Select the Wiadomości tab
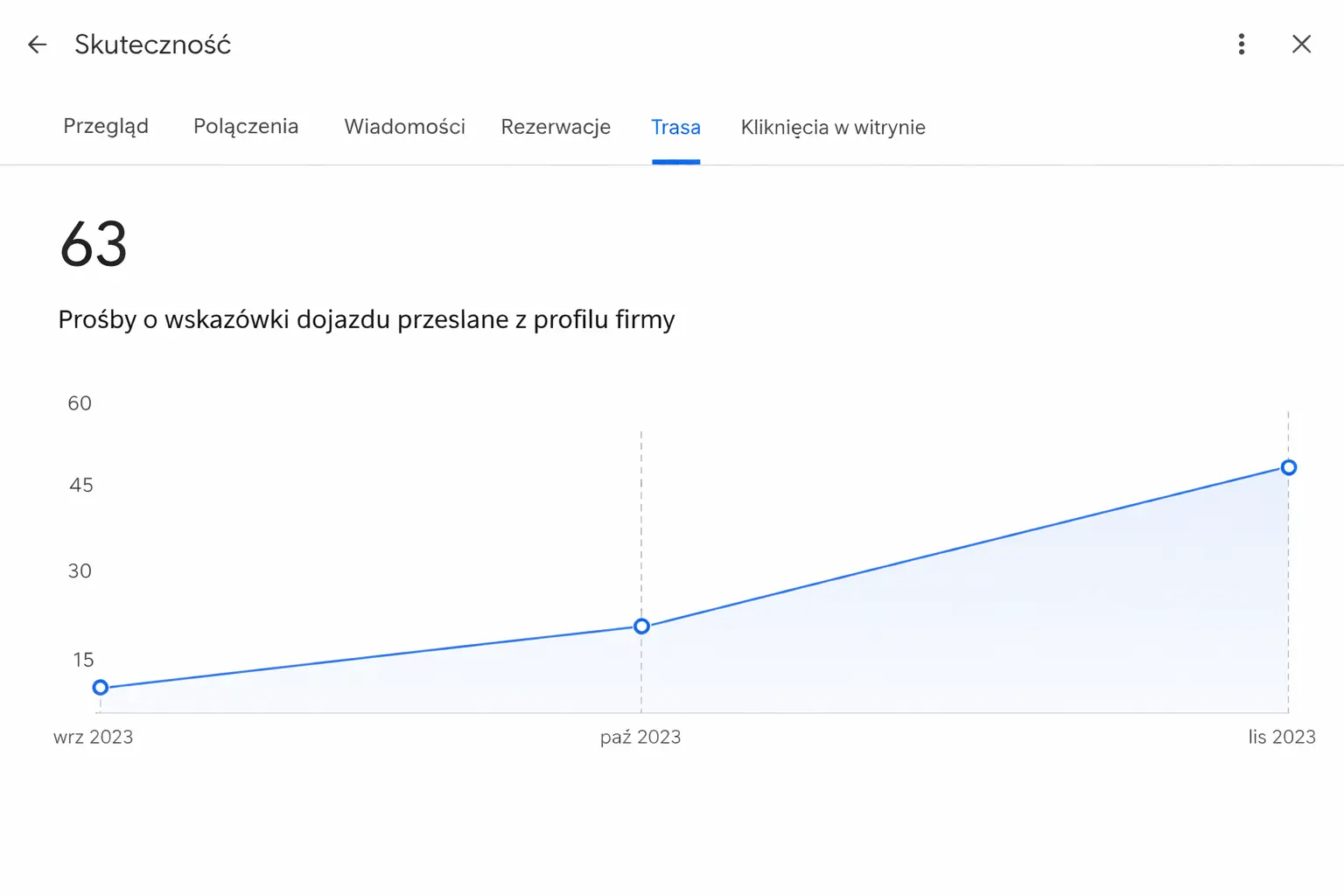1344x896 pixels. tap(404, 127)
